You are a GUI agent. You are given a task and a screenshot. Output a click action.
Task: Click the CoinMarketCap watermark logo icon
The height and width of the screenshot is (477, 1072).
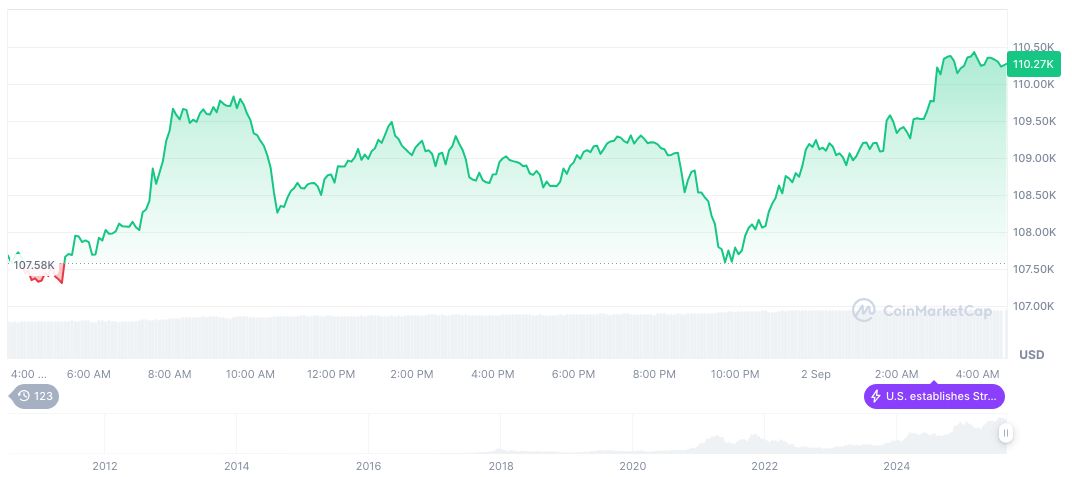coord(864,311)
